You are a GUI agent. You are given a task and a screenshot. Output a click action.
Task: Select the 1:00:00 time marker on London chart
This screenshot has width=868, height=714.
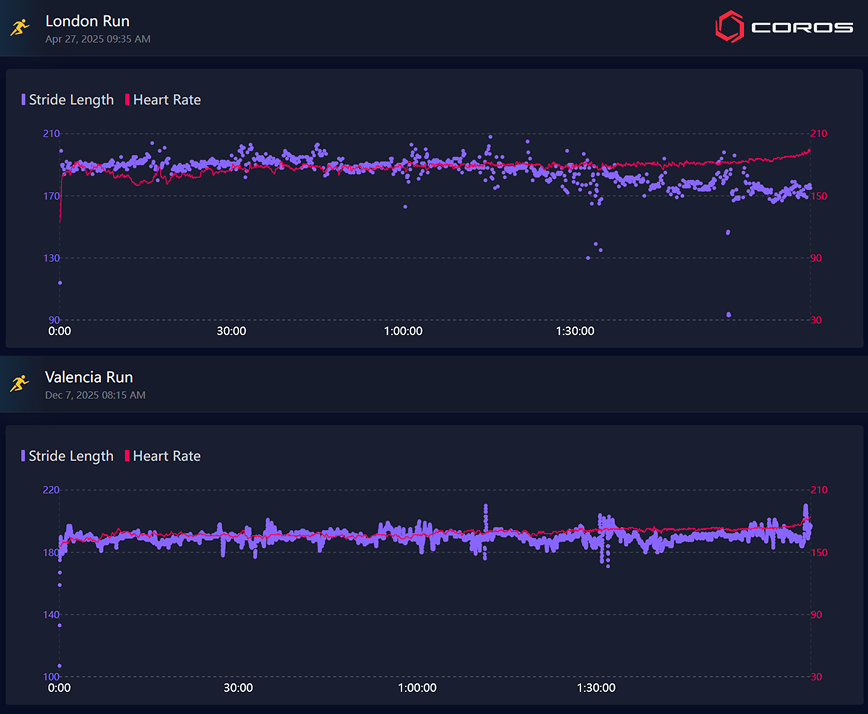coord(403,331)
